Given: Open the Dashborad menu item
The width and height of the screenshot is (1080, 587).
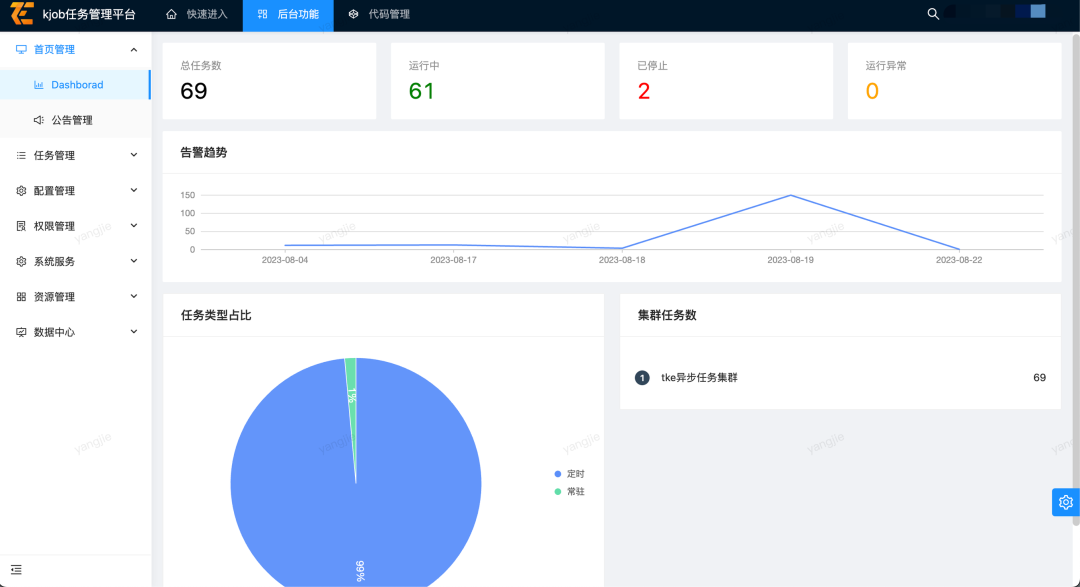Looking at the screenshot, I should (75, 85).
